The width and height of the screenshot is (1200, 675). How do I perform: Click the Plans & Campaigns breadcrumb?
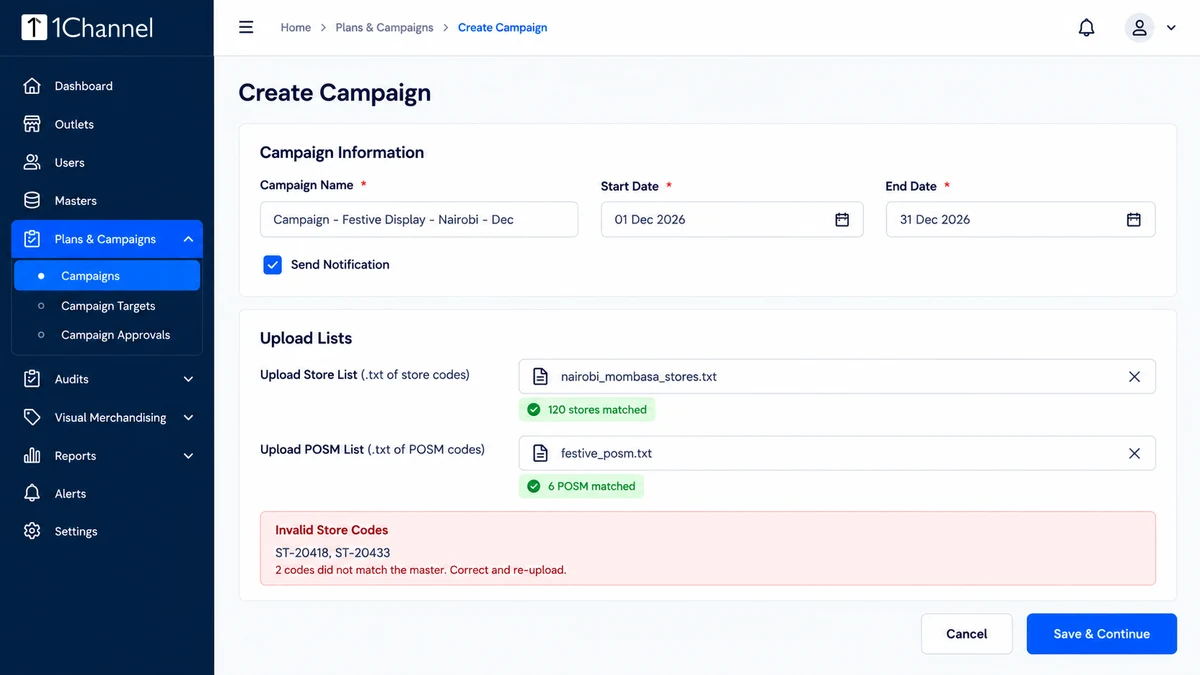pyautogui.click(x=384, y=28)
